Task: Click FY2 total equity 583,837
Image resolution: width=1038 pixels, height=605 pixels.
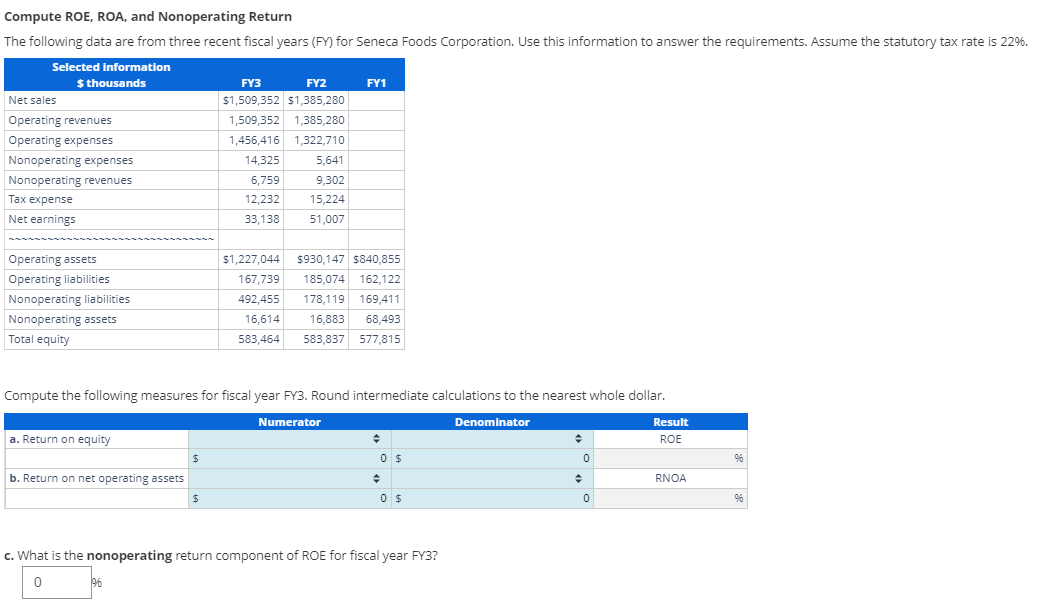Action: pos(324,338)
